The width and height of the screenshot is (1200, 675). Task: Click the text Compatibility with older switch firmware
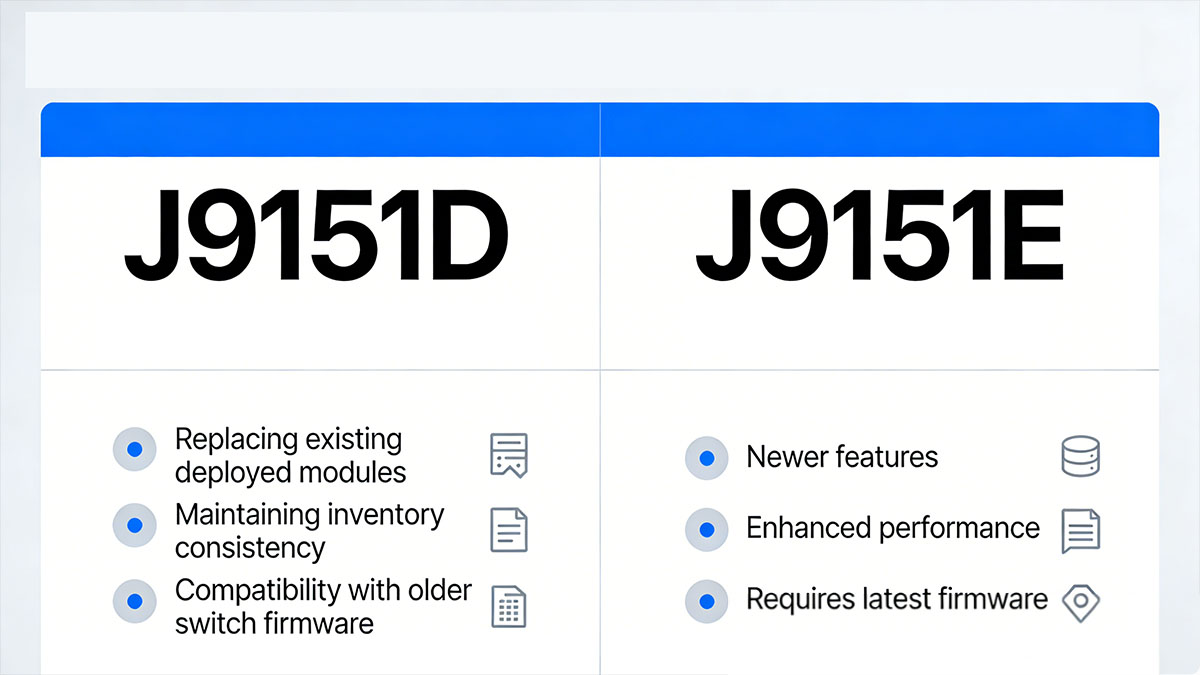pyautogui.click(x=323, y=606)
